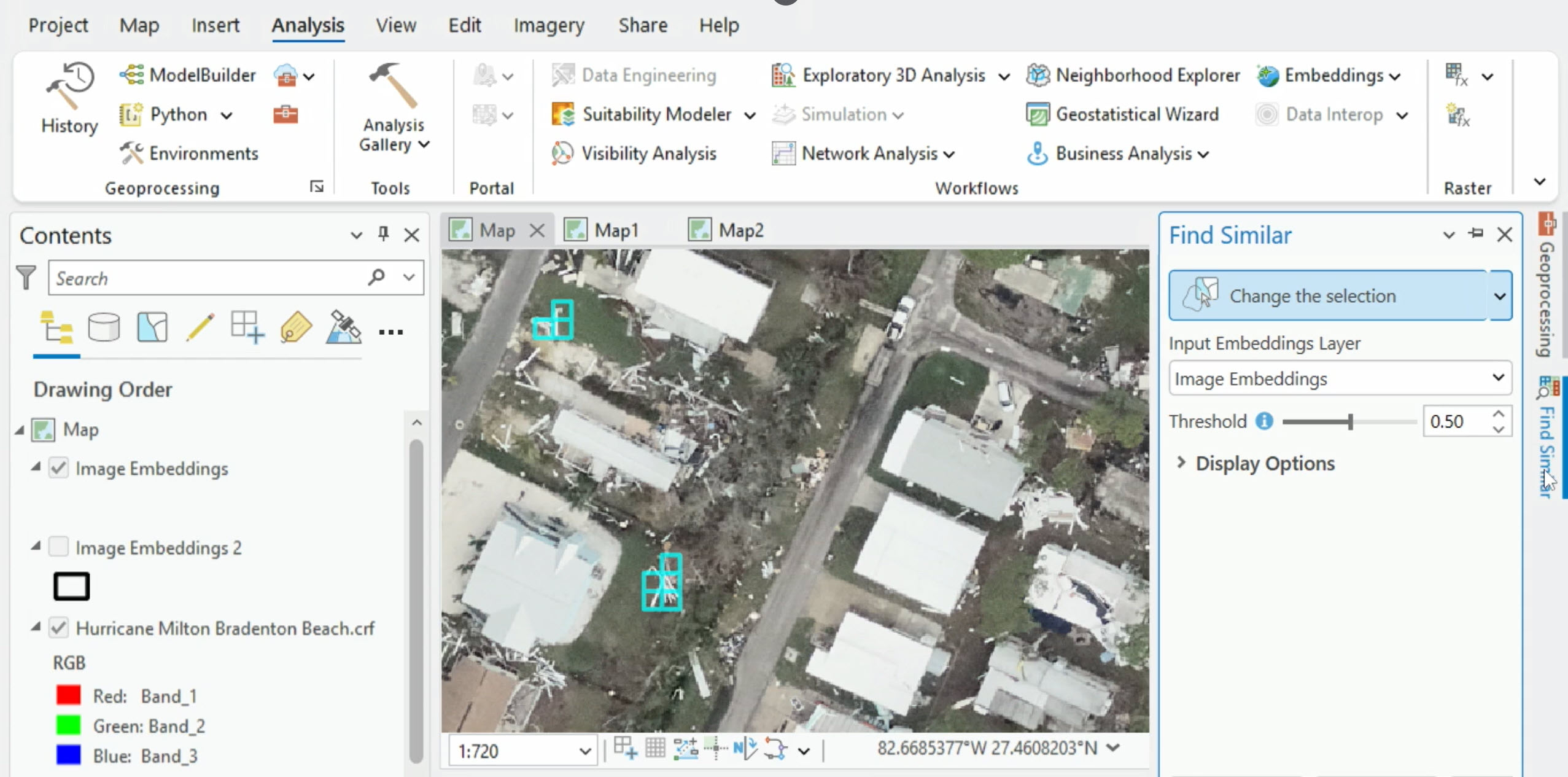1568x777 pixels.
Task: Open the map scale 1:720 dropdown
Action: pos(584,751)
